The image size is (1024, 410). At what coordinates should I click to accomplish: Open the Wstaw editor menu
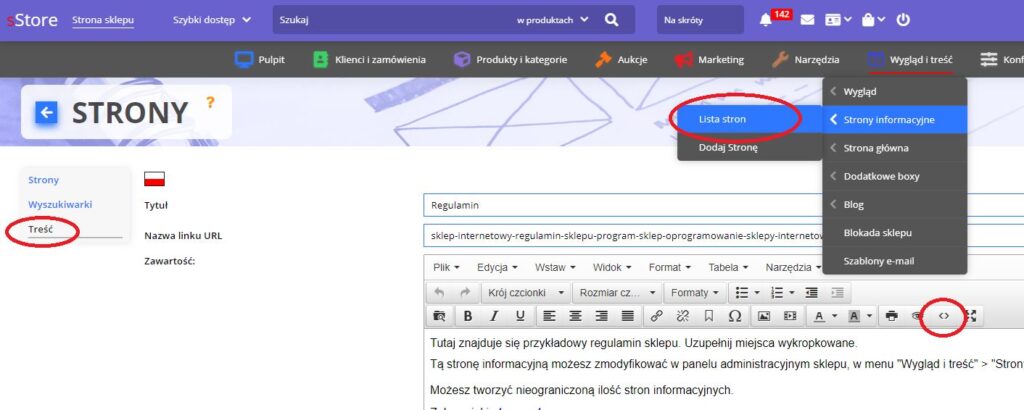557,267
